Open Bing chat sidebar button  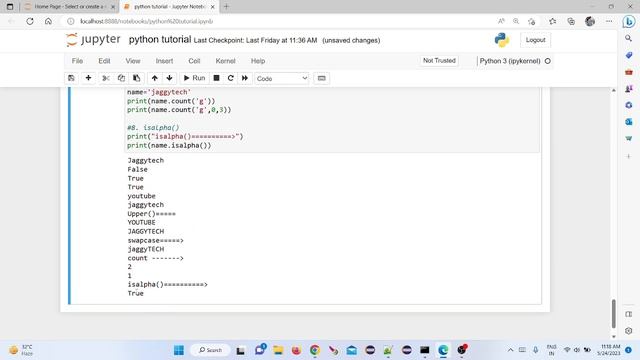click(629, 22)
